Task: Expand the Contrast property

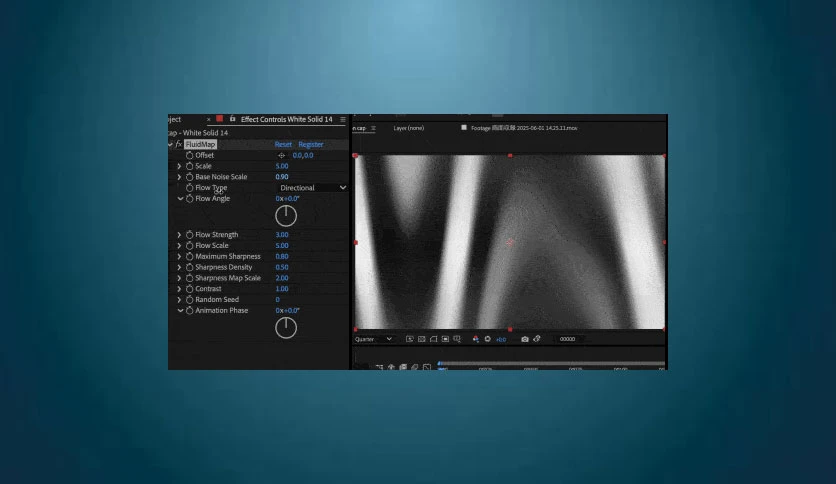Action: tap(180, 288)
